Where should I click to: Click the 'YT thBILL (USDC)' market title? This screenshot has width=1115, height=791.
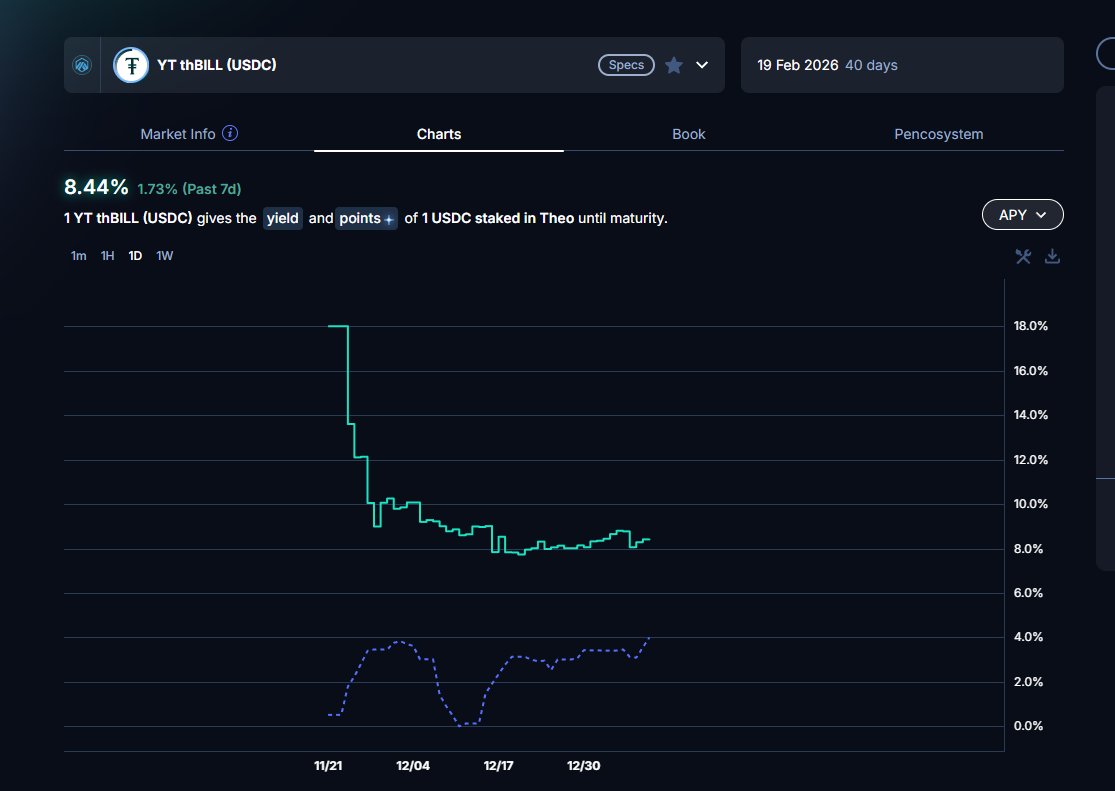[217, 65]
